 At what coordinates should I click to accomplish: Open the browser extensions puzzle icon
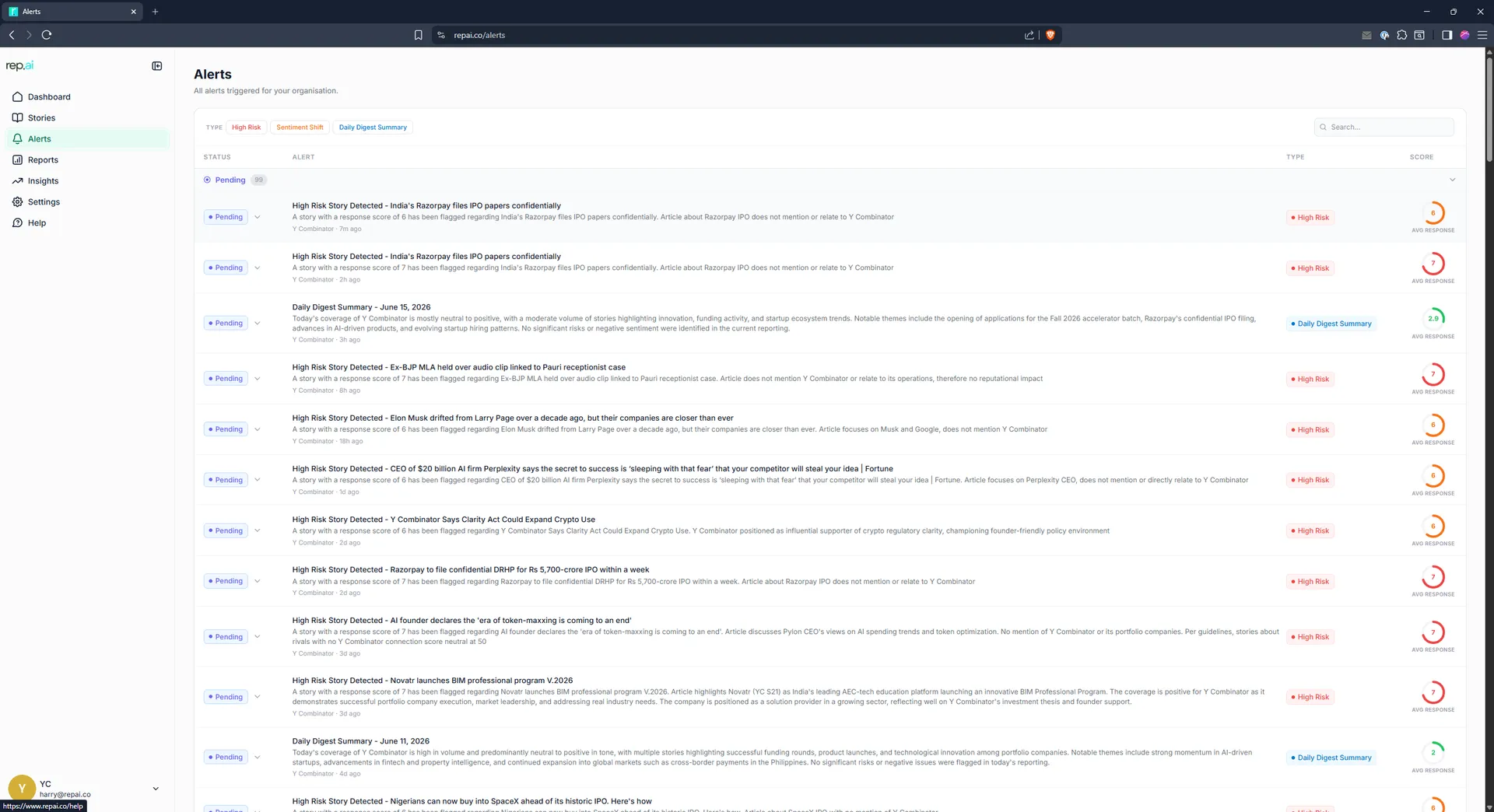(x=1401, y=35)
